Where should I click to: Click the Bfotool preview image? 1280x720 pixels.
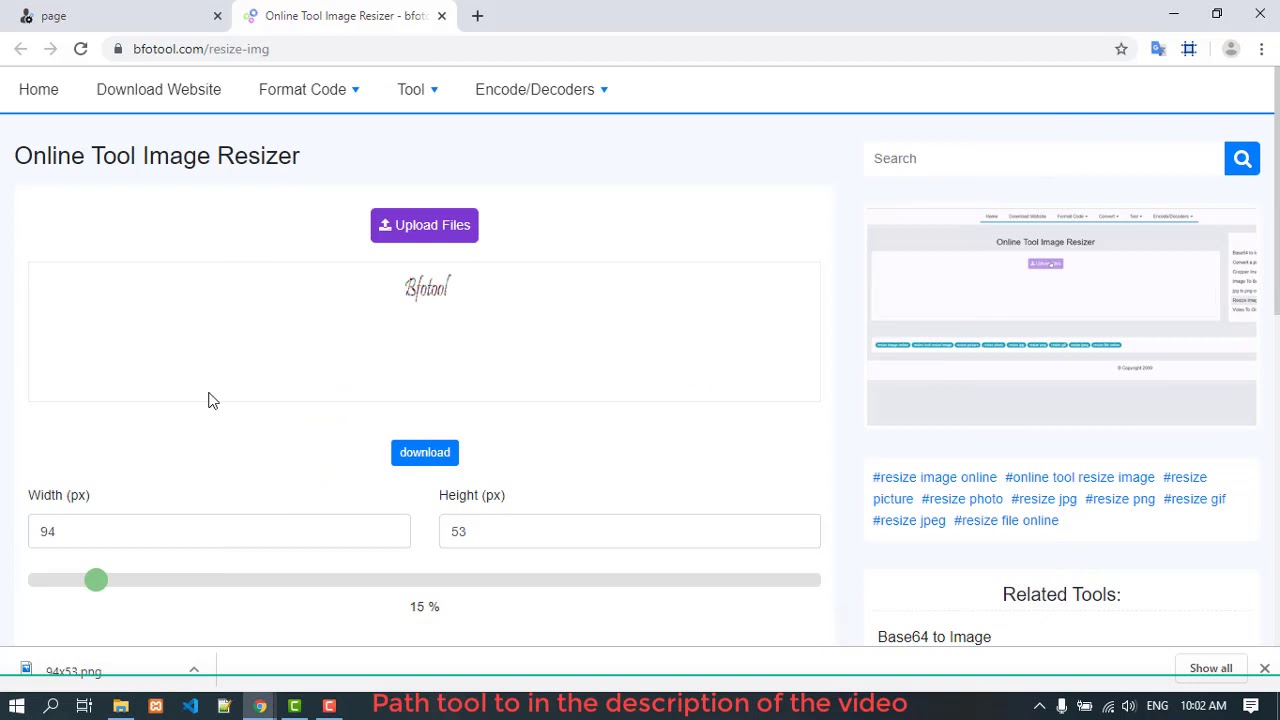point(427,288)
